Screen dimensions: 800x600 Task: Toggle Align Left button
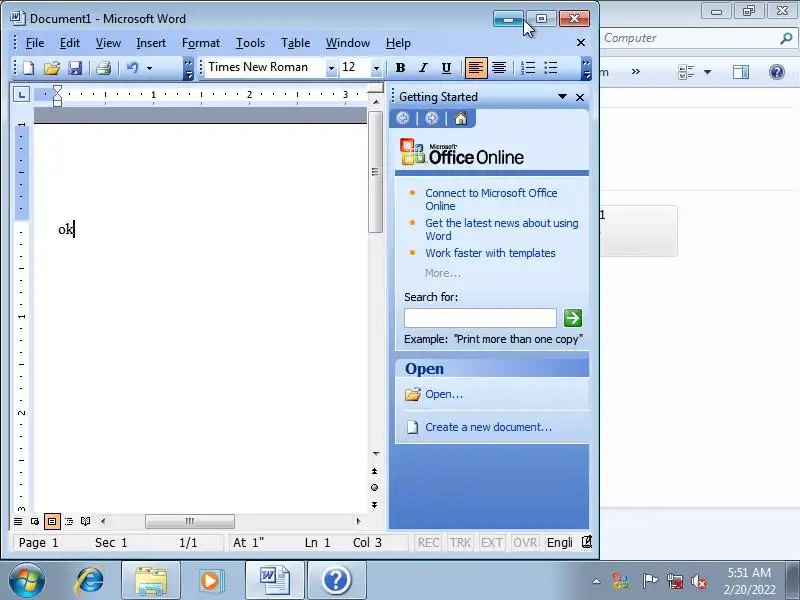coord(476,68)
